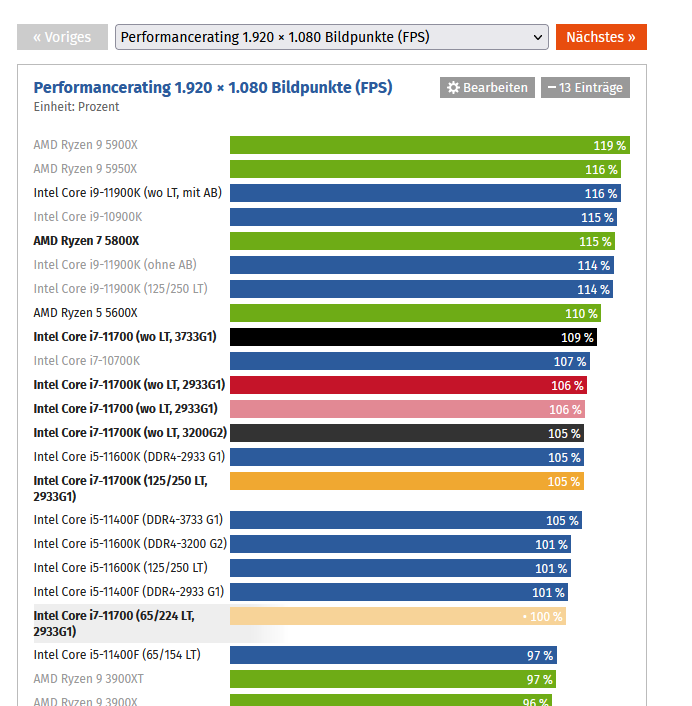Screen dimensions: 692x706
Task: Click the Intel Core i9-10900K label
Action: 88,217
